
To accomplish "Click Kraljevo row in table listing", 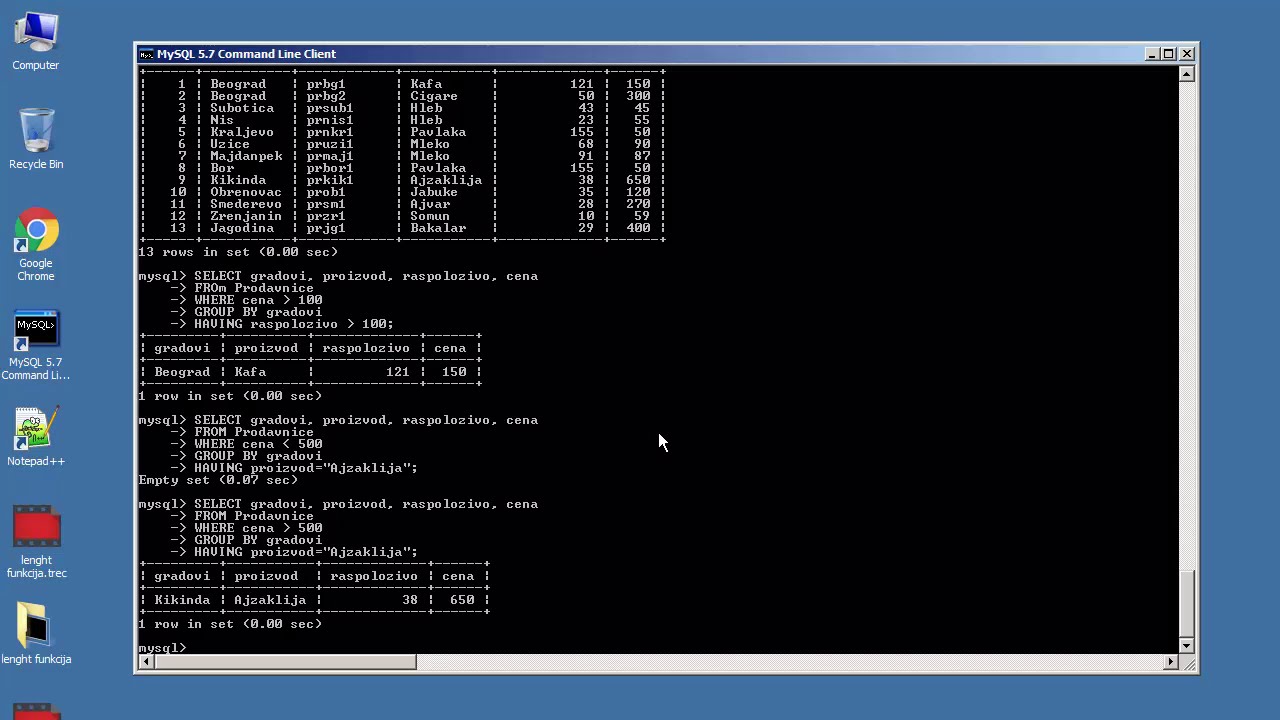I will (x=402, y=132).
